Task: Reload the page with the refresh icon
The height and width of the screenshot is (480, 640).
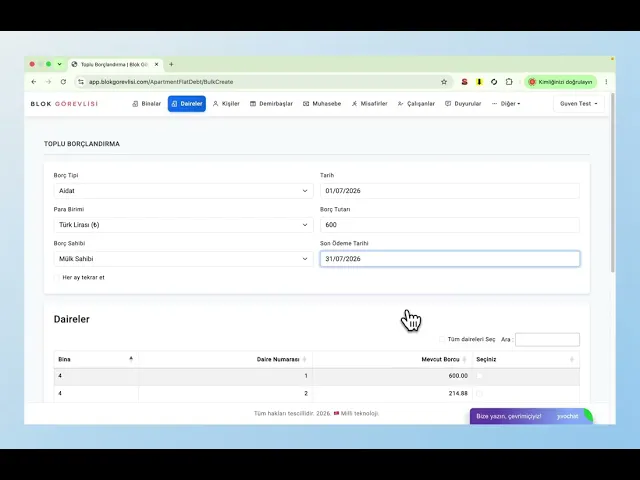Action: pyautogui.click(x=63, y=82)
